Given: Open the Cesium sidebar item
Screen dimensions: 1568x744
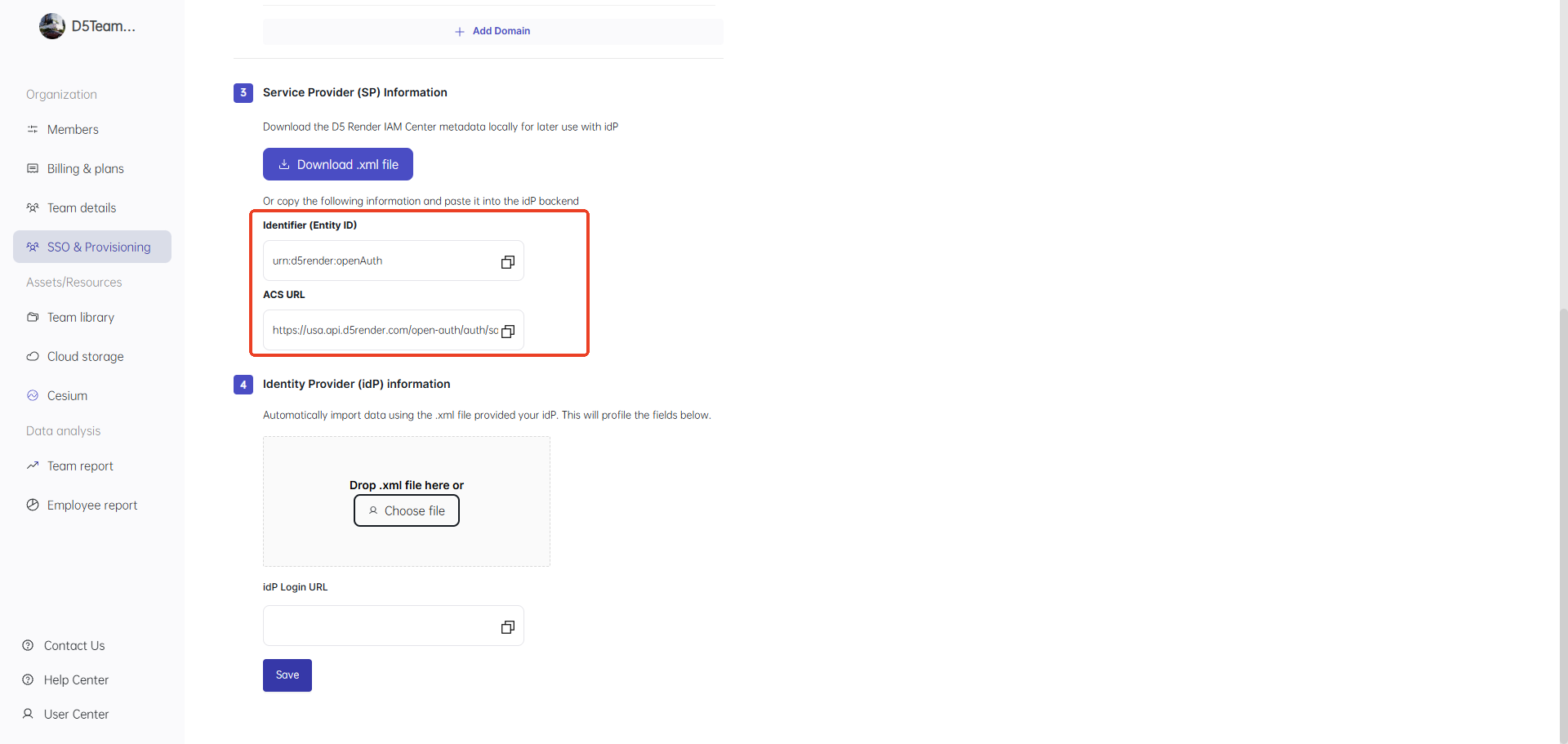Looking at the screenshot, I should pyautogui.click(x=67, y=396).
